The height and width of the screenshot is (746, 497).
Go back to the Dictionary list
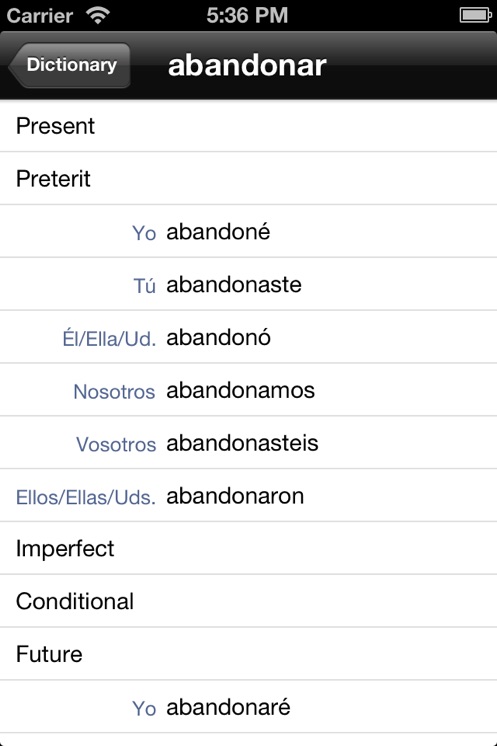tap(69, 65)
